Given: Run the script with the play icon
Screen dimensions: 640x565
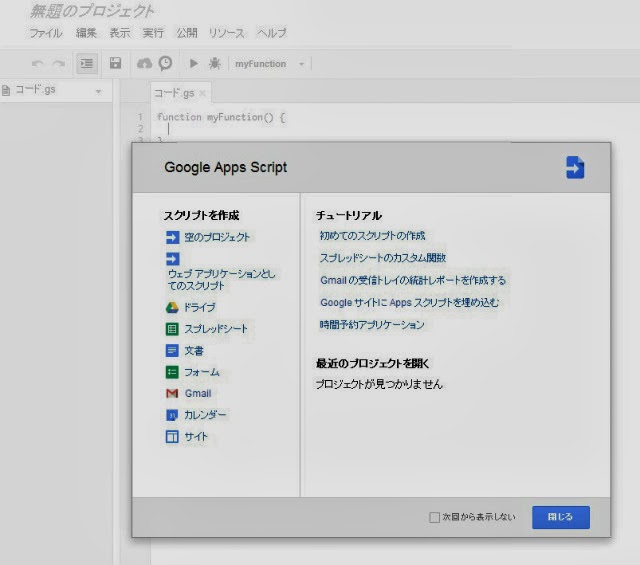Looking at the screenshot, I should pos(193,63).
